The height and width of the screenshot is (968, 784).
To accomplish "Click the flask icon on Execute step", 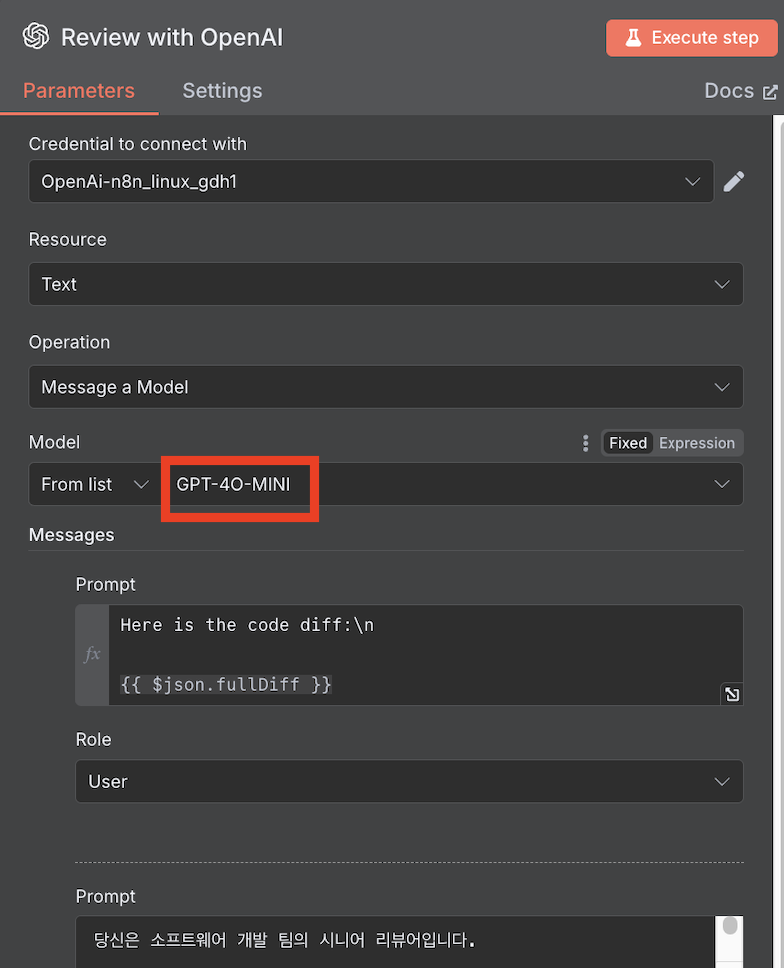I will pos(633,38).
